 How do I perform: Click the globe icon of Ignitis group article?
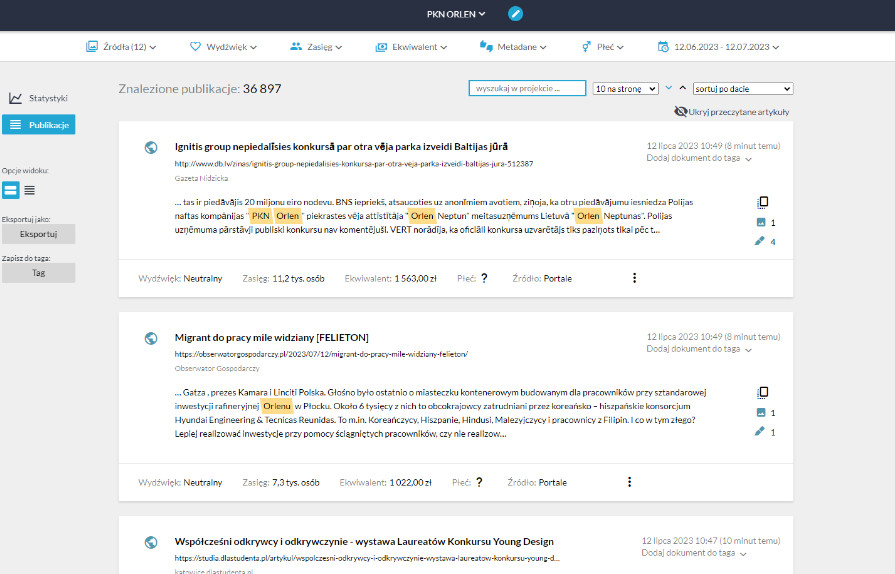[x=151, y=148]
